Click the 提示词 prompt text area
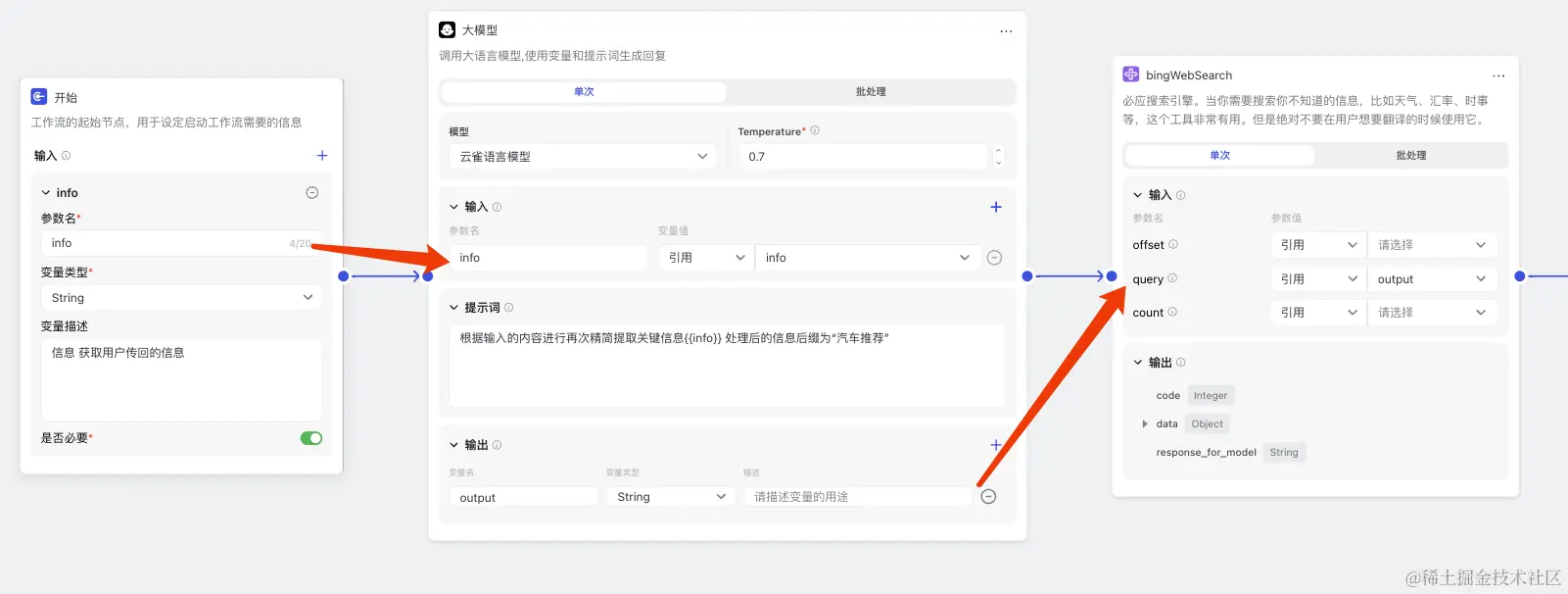The width and height of the screenshot is (1568, 594). (727, 366)
